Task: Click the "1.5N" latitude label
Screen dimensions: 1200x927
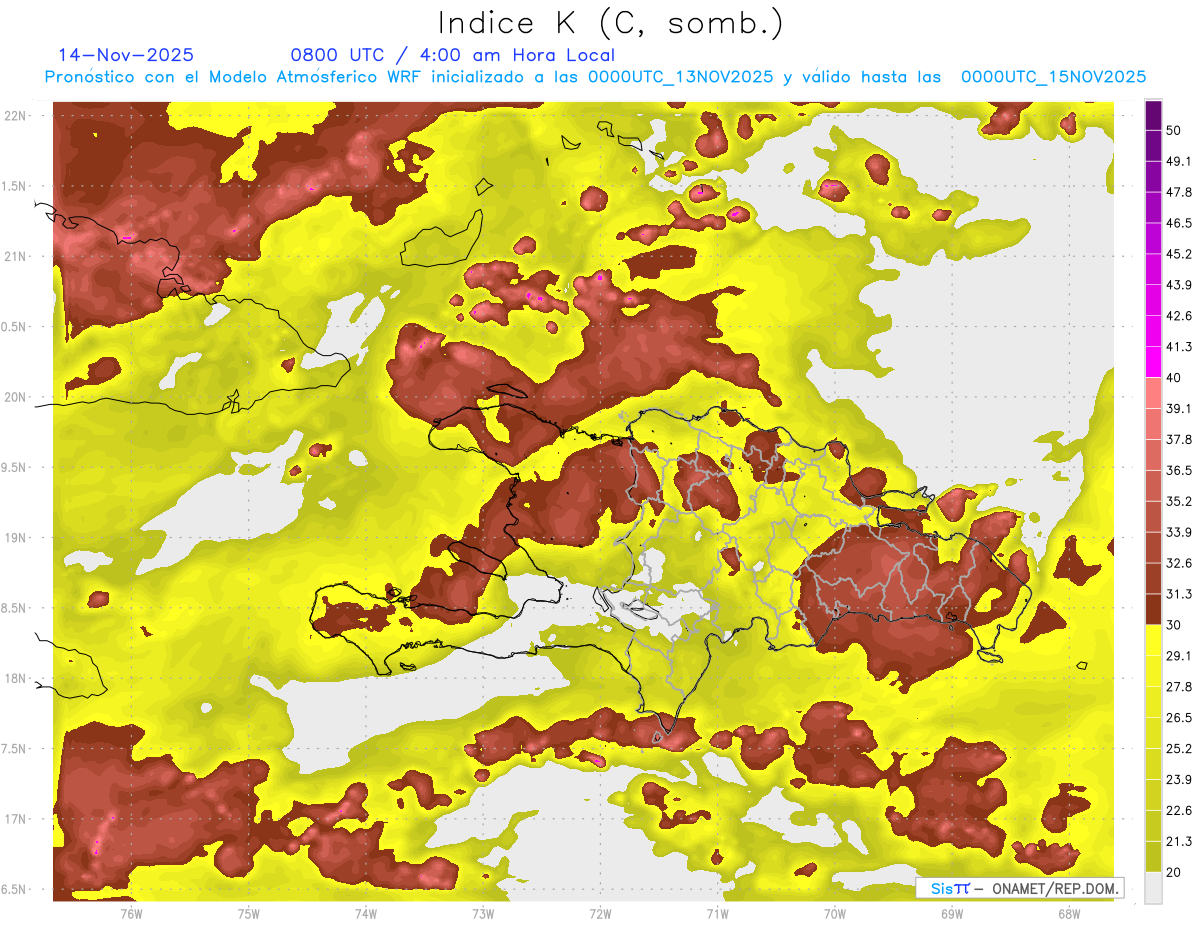Action: [13, 186]
